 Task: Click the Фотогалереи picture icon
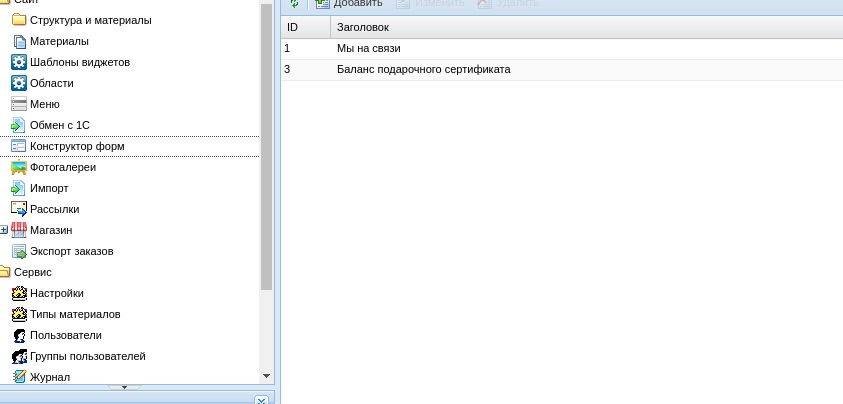pyautogui.click(x=18, y=167)
